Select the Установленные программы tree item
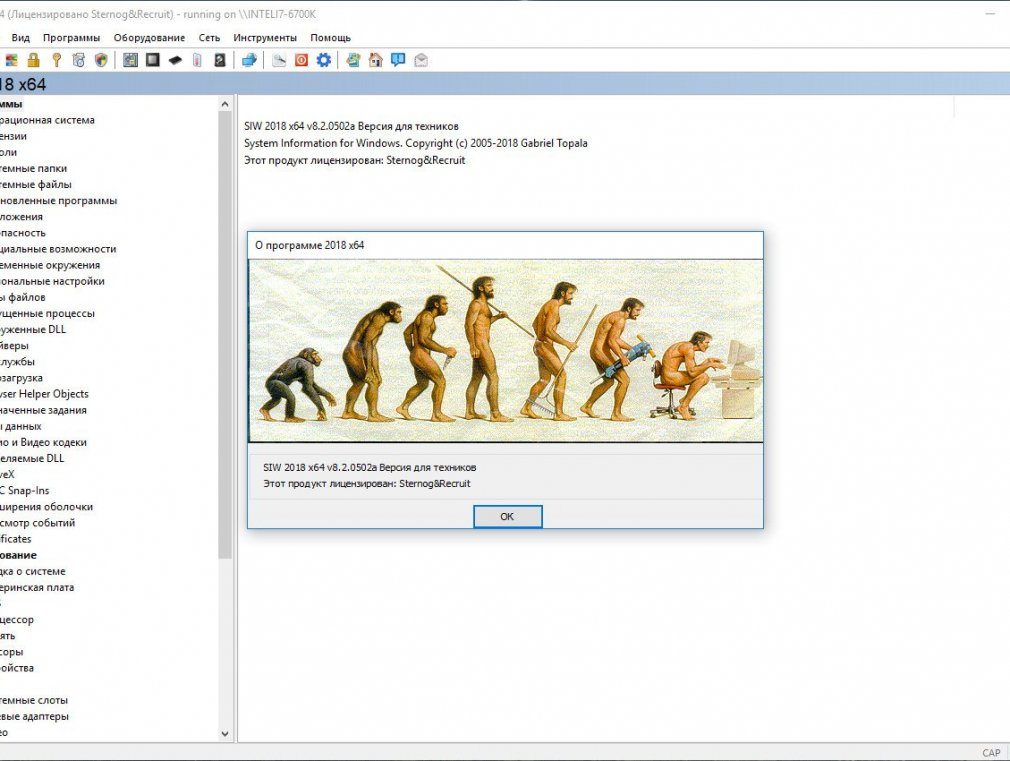 pos(59,200)
